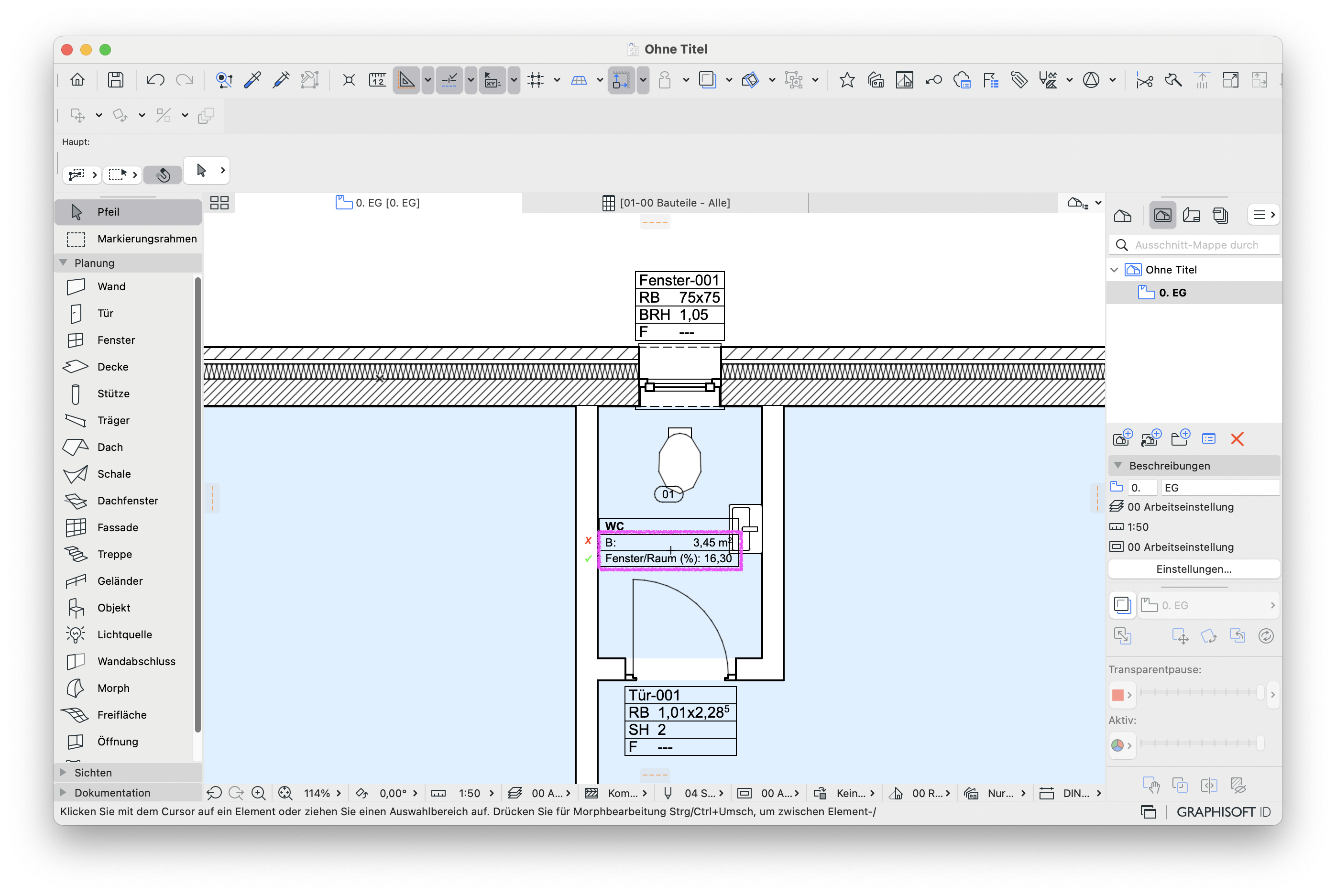Toggle the snap guides button
This screenshot has width=1336, height=896.
(449, 80)
